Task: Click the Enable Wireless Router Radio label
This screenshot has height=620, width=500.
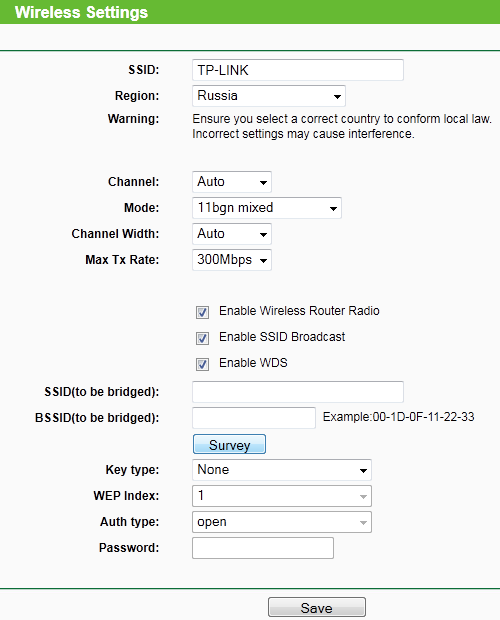Action: point(299,311)
